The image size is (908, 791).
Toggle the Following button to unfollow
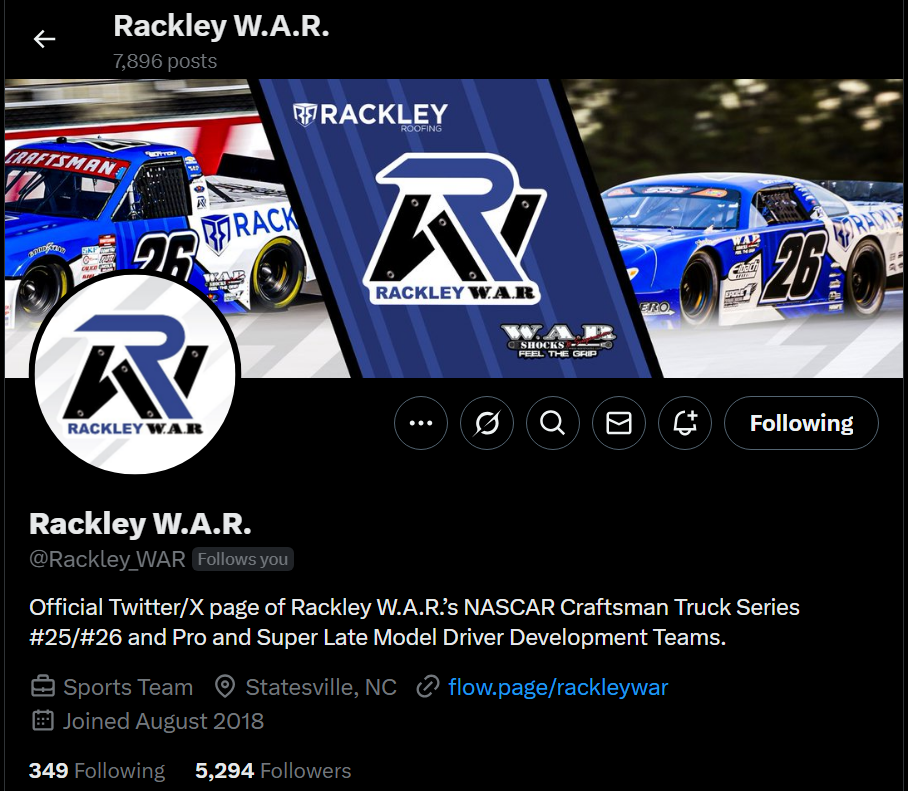(x=801, y=423)
